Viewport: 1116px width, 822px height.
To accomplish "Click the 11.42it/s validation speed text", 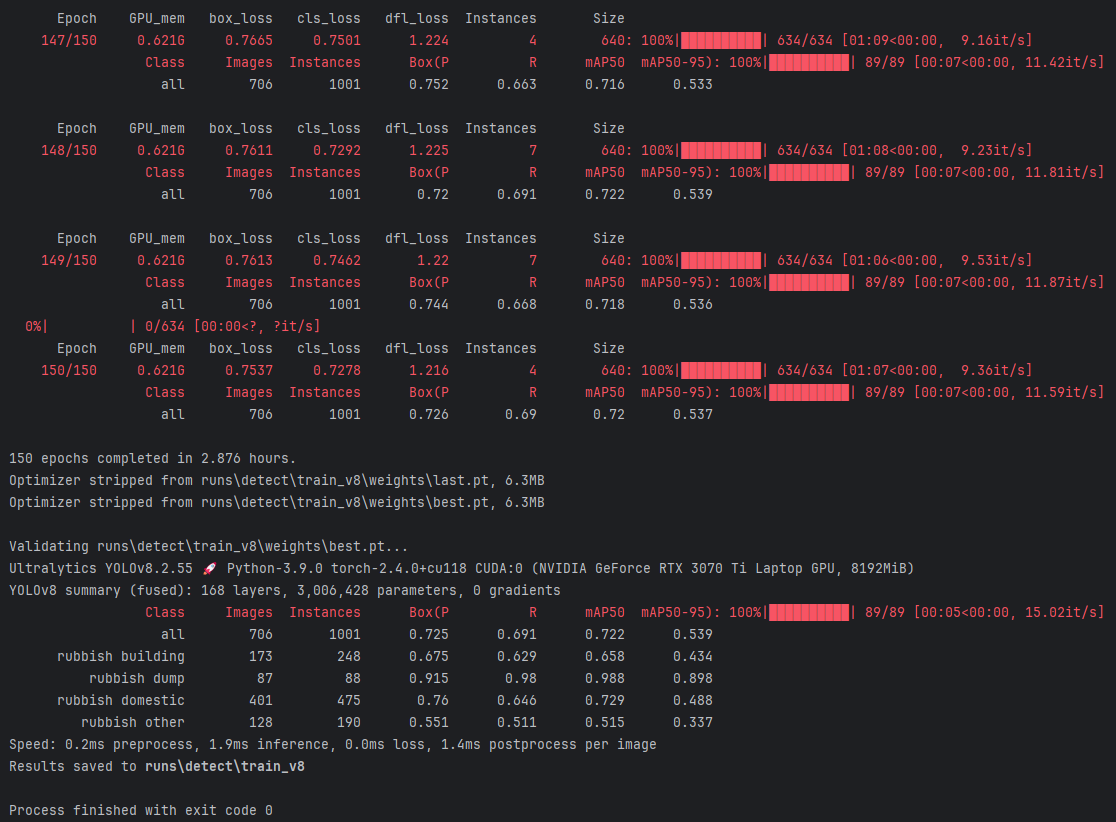I will point(1060,63).
